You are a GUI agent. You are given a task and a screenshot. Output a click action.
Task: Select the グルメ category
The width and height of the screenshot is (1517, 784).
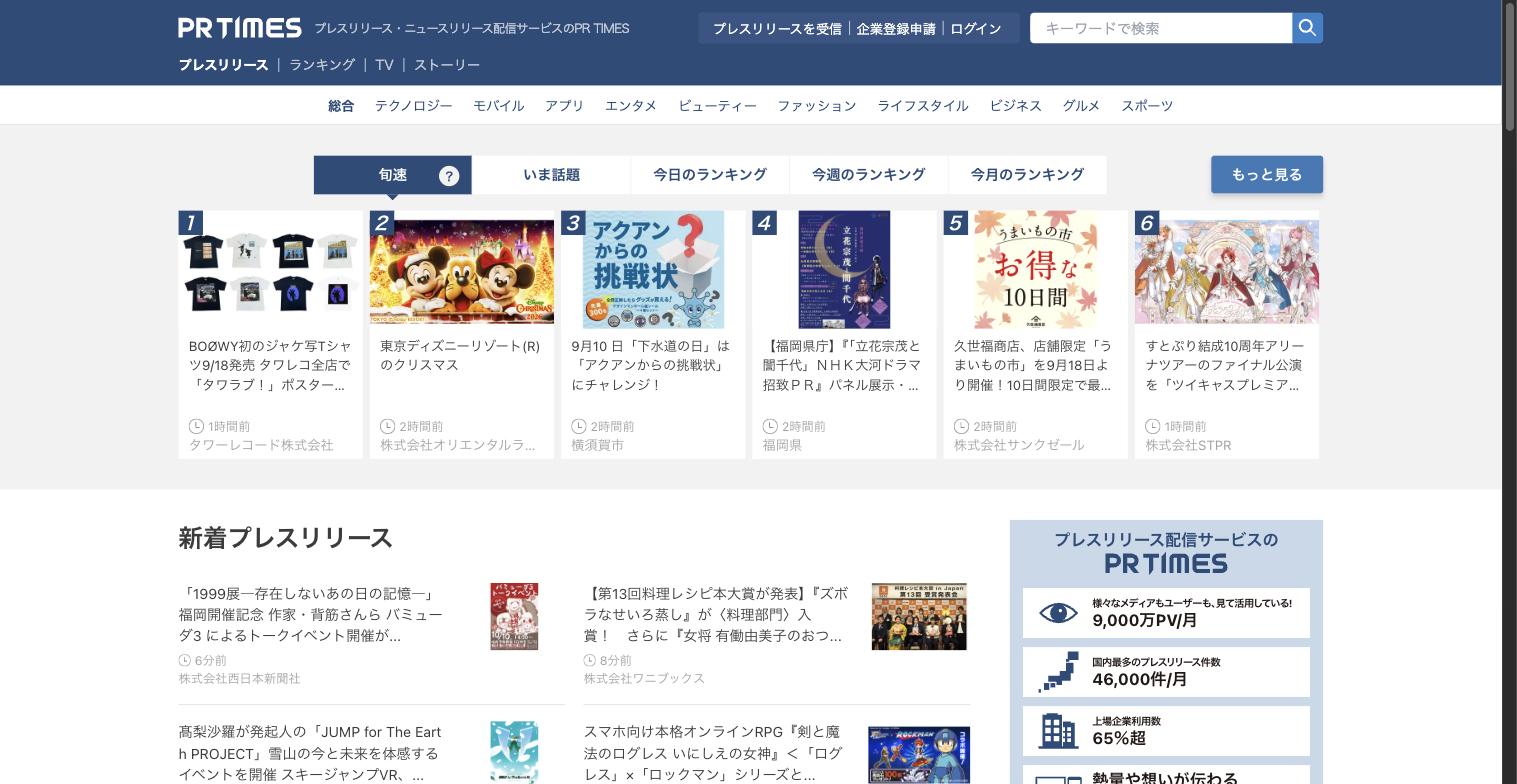1081,105
